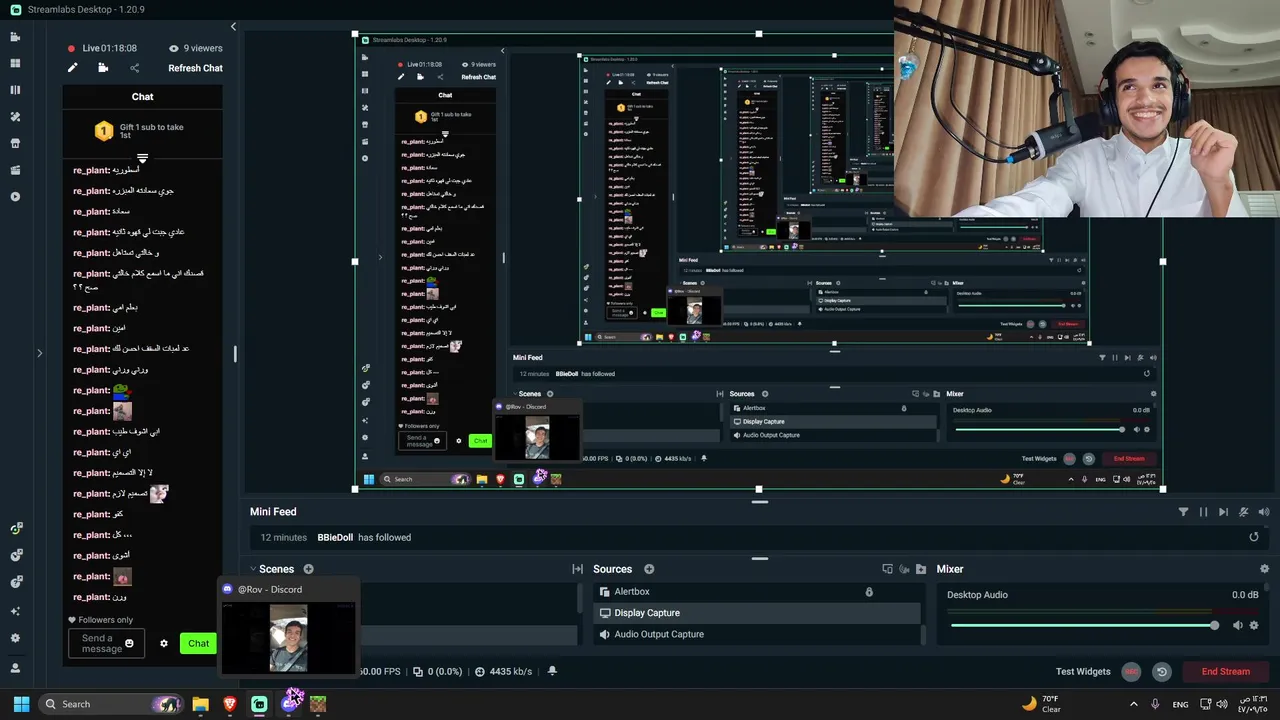
Task: Collapse the Scenes list chevron
Action: click(253, 569)
